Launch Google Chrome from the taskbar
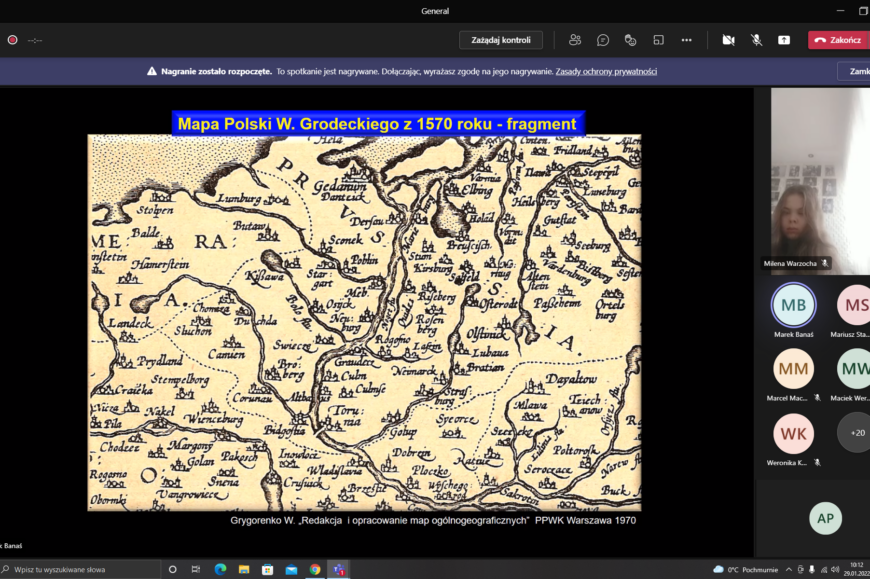Screen dimensions: 870x579 [x=315, y=570]
